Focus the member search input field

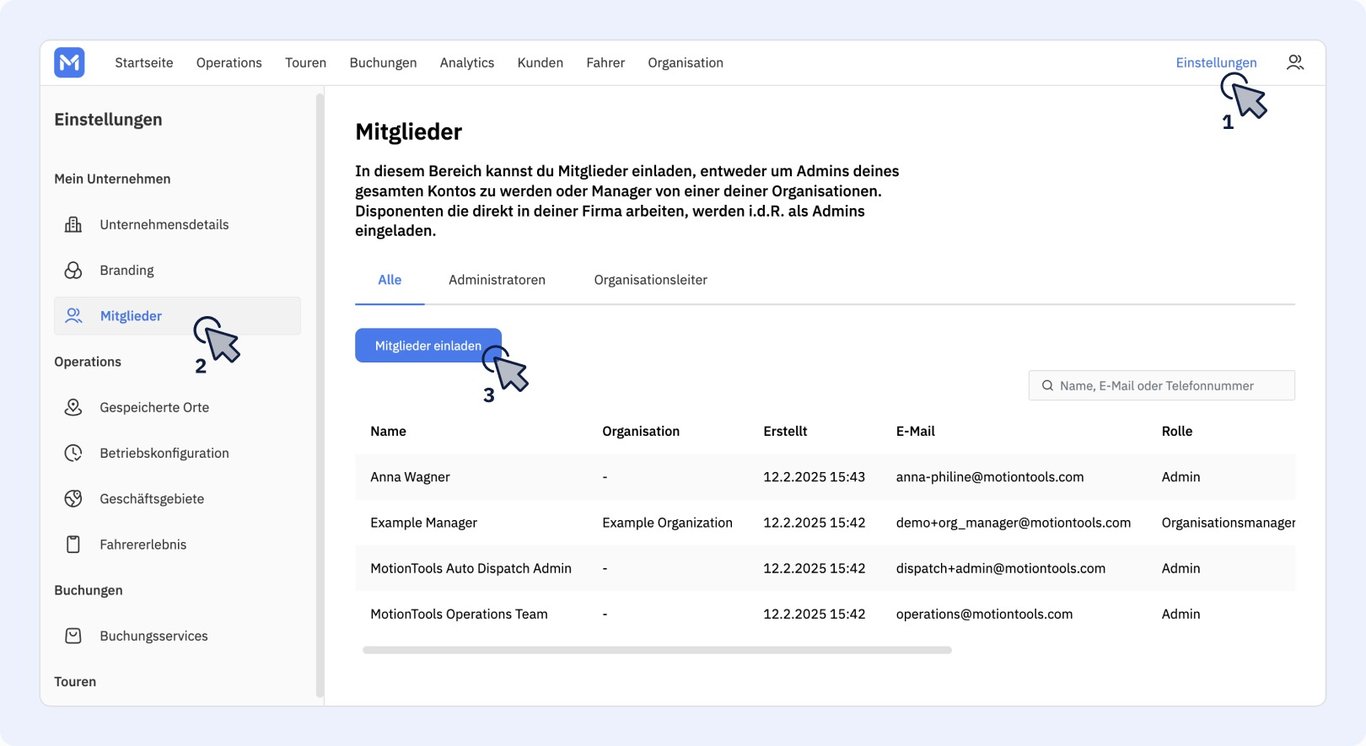(x=1162, y=386)
